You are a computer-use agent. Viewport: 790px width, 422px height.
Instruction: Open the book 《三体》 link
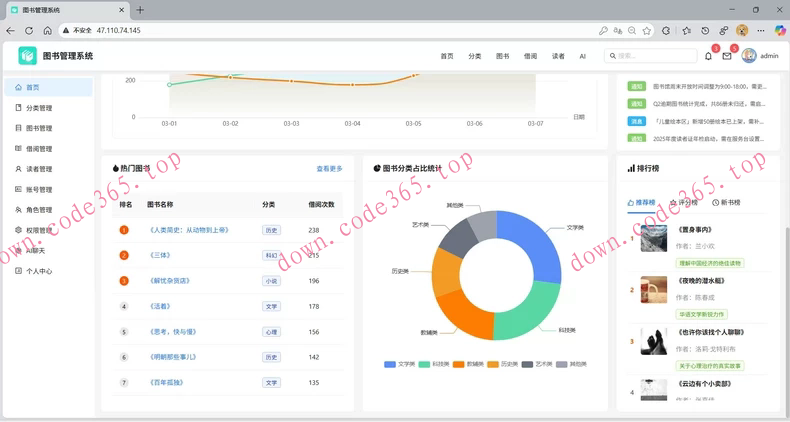[162, 255]
